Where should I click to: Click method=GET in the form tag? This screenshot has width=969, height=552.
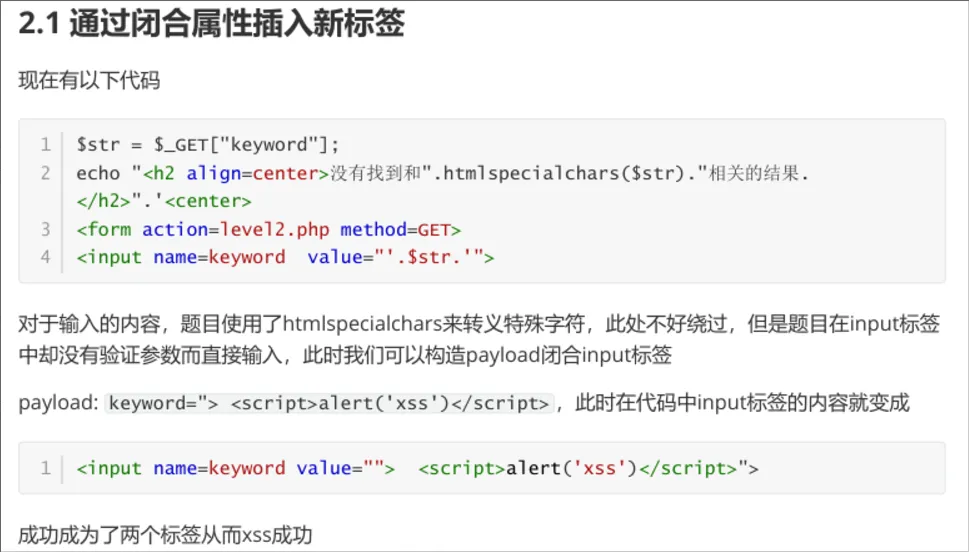[x=400, y=229]
